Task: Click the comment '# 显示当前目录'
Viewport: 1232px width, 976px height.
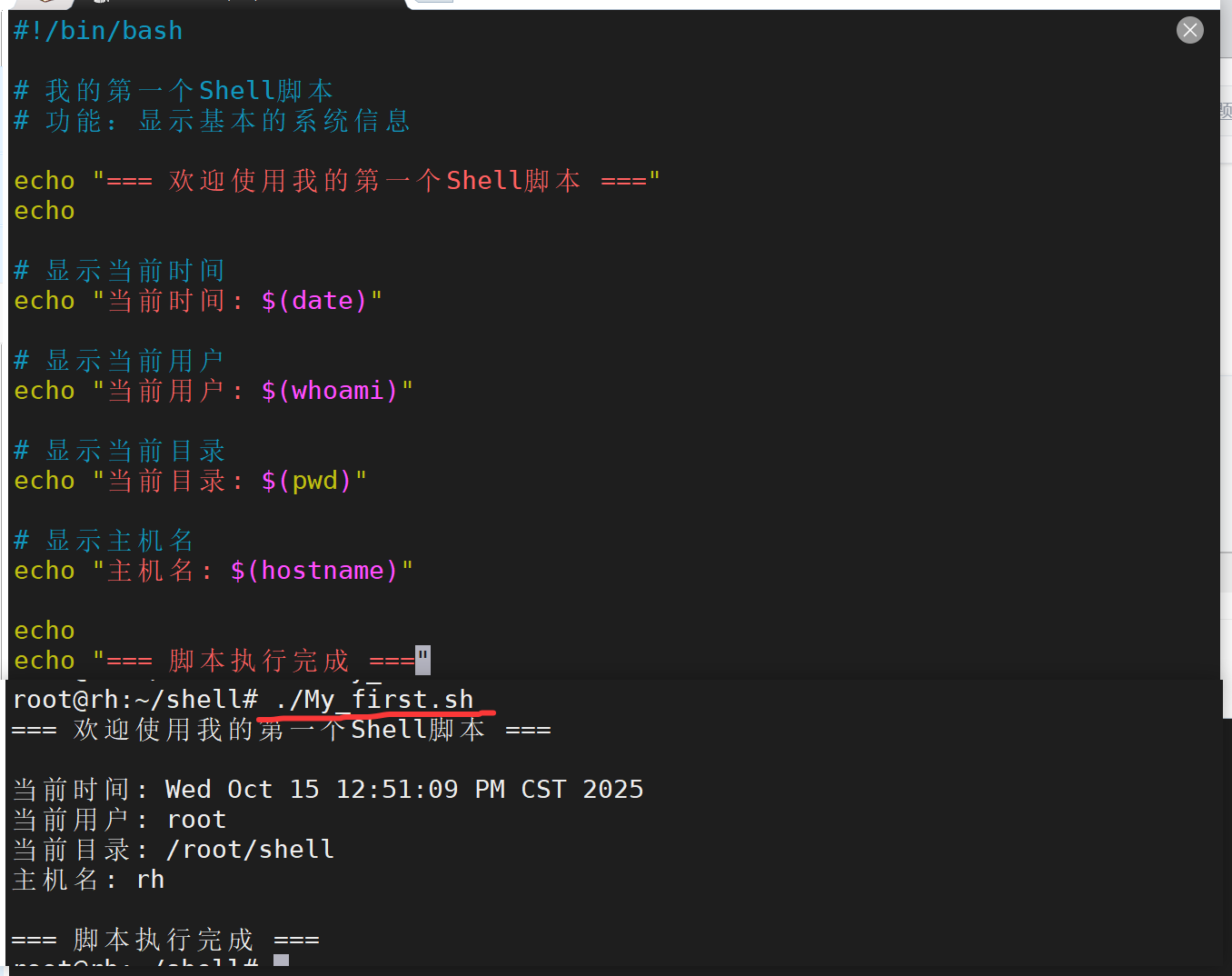Action: pyautogui.click(x=119, y=451)
